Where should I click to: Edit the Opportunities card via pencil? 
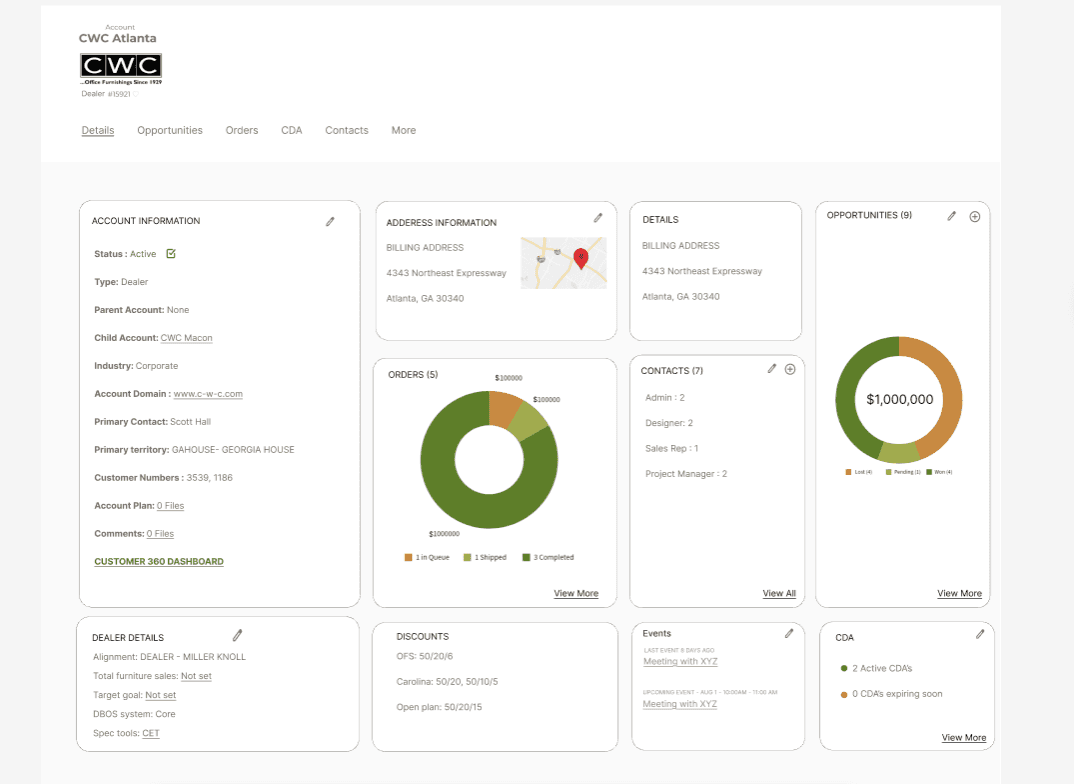click(951, 216)
